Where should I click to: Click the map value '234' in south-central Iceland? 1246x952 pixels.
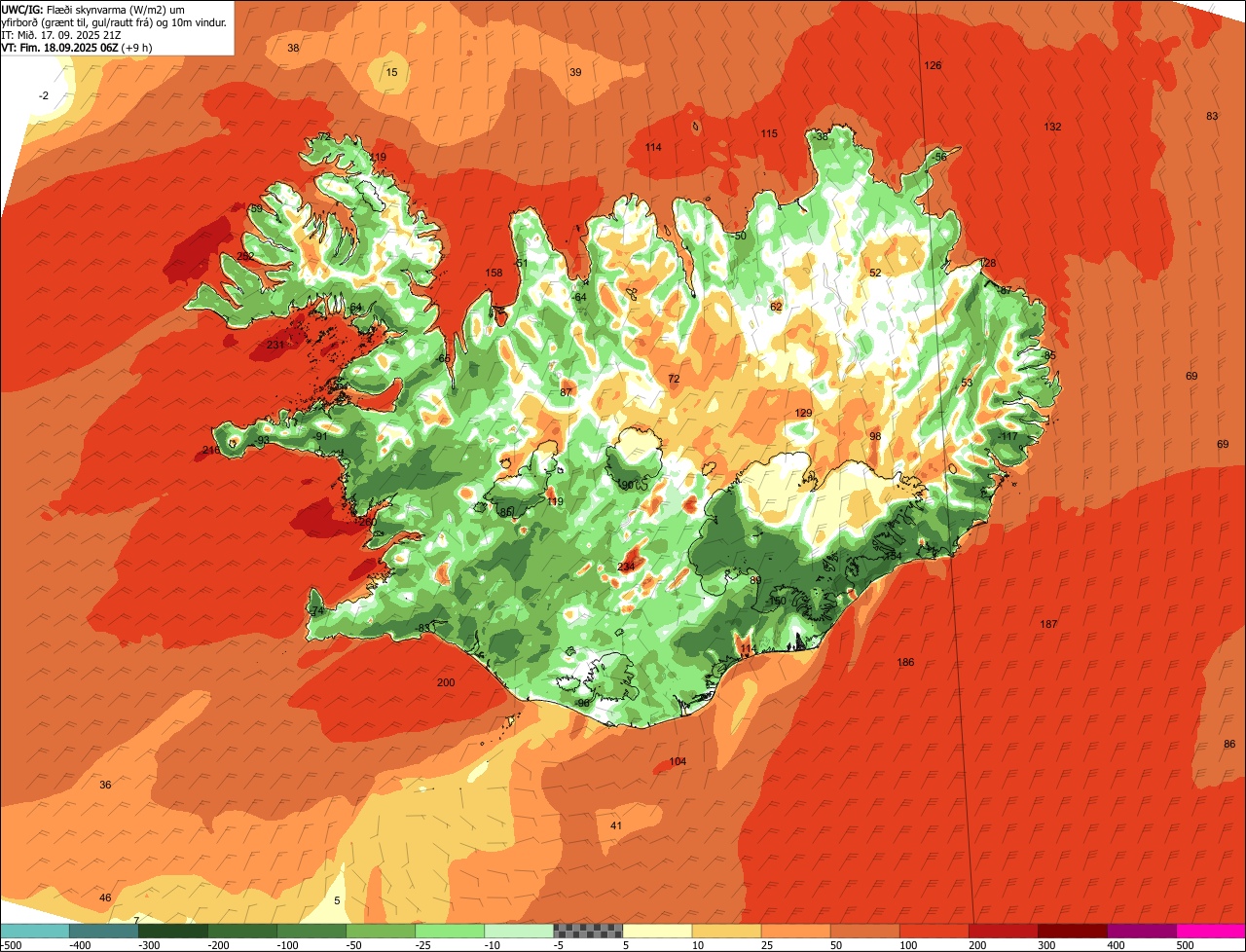[626, 567]
